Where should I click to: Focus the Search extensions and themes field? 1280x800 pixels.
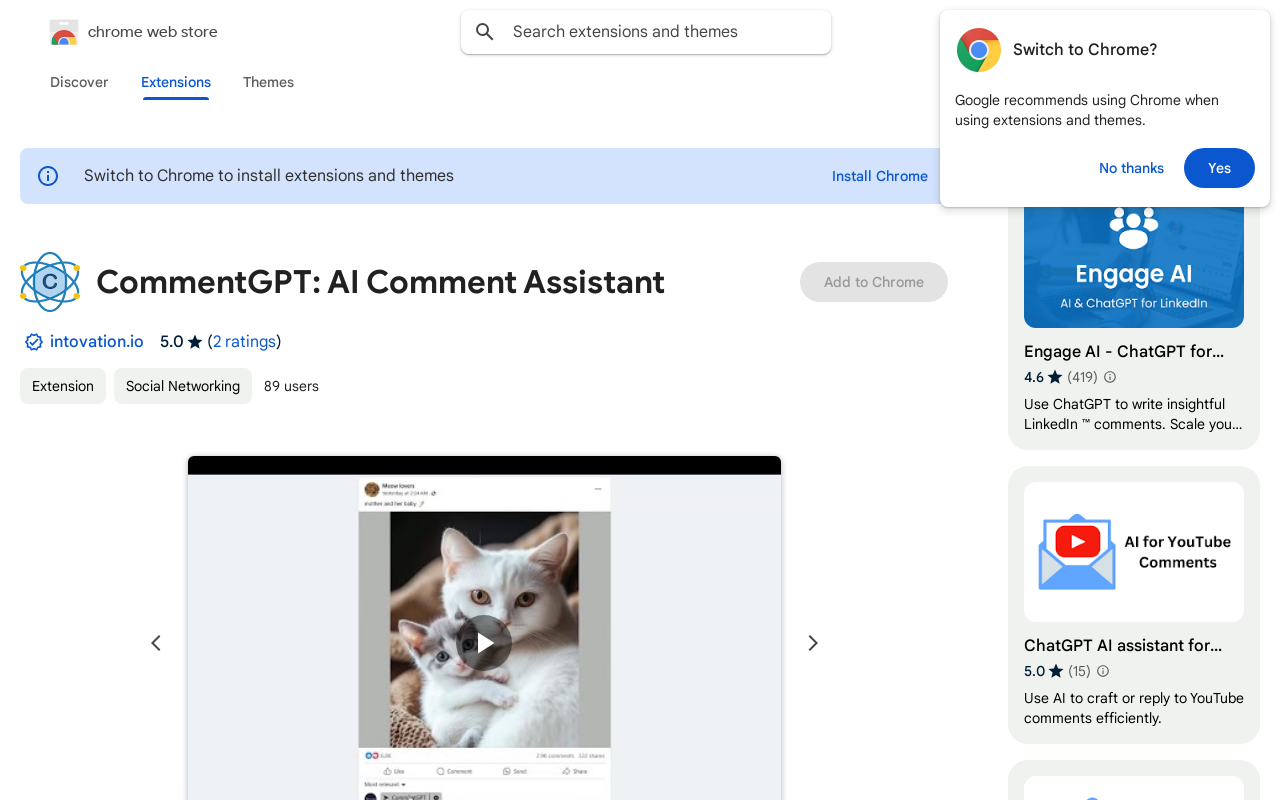[x=660, y=32]
